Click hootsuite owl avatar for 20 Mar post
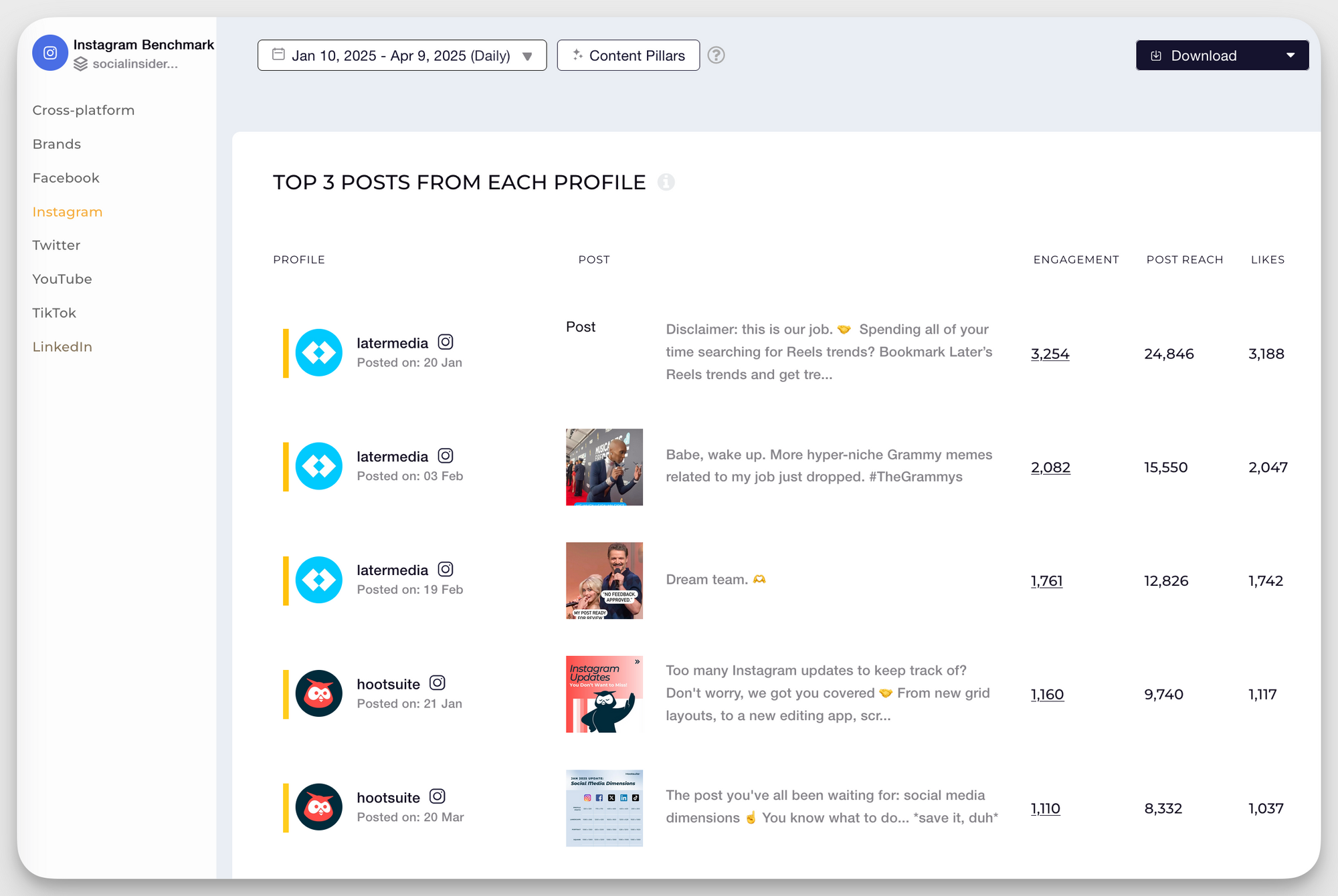The image size is (1338, 896). (x=319, y=807)
